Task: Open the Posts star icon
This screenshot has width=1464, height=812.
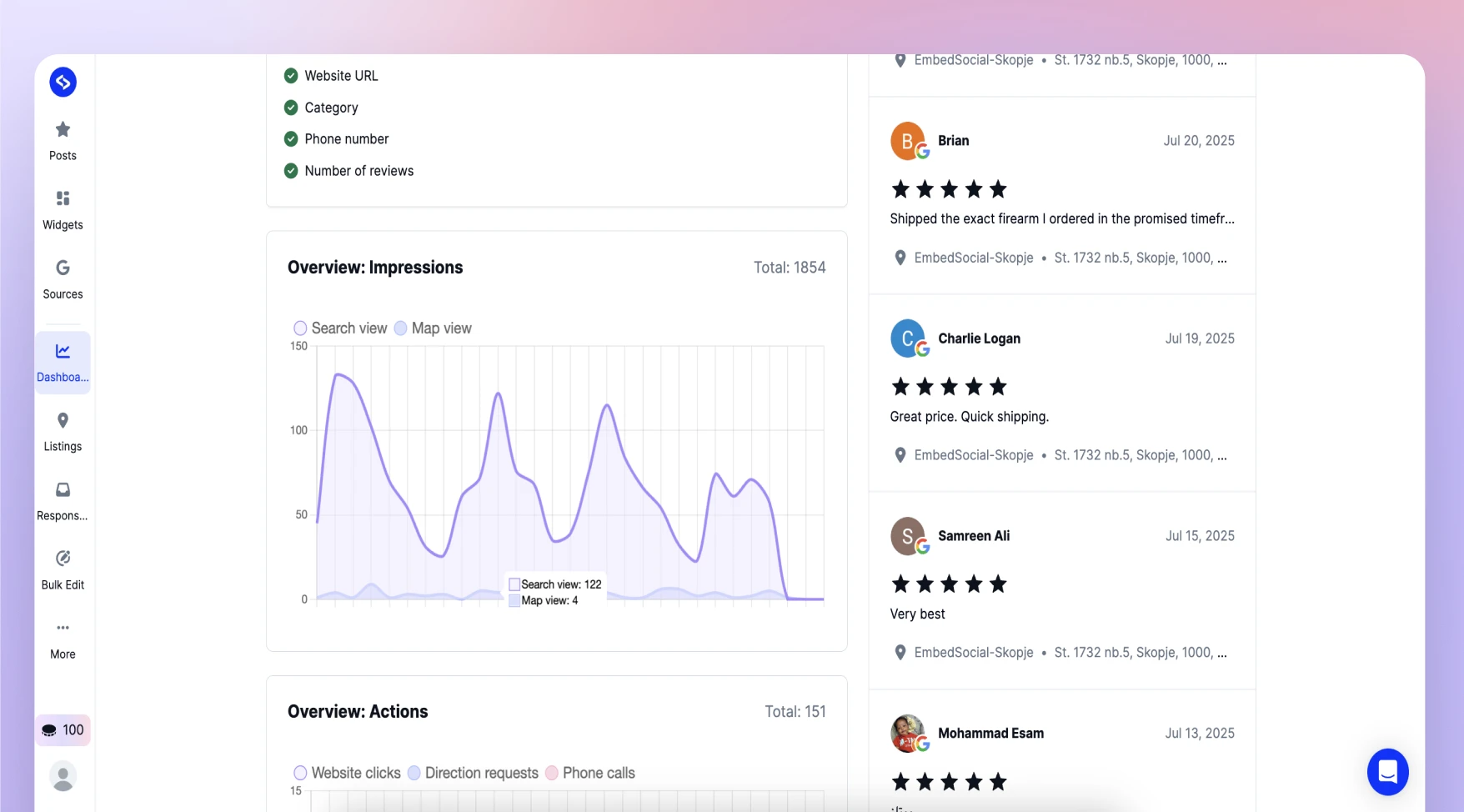Action: [63, 129]
